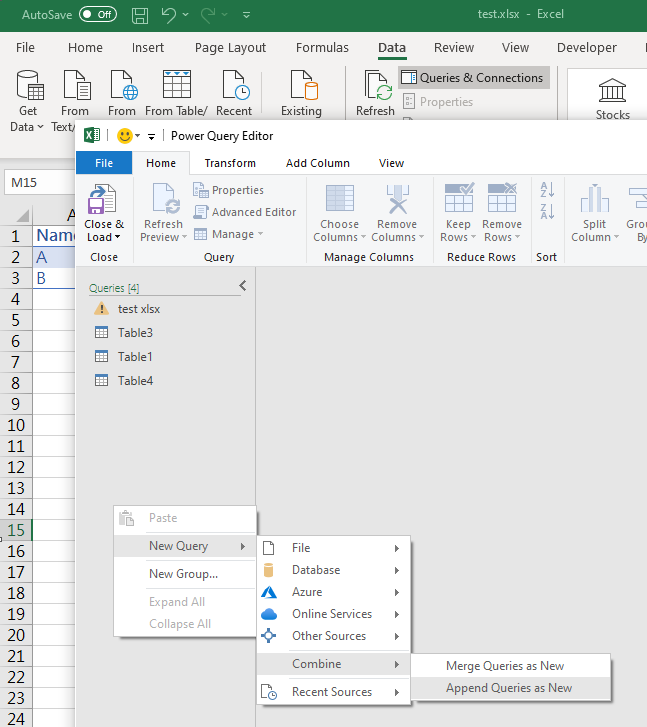Click the From Text/CSV icon

point(77,85)
